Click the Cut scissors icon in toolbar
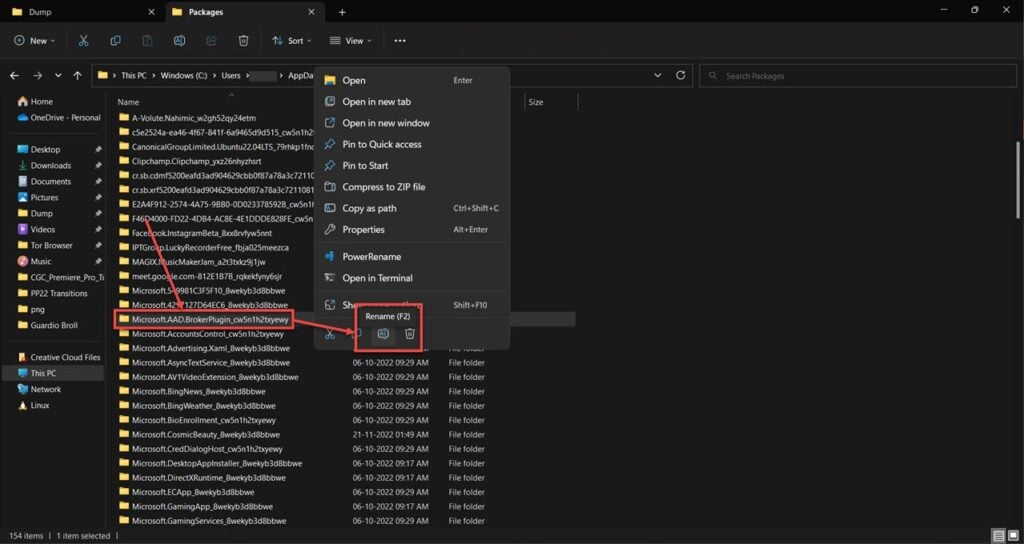 coord(84,40)
